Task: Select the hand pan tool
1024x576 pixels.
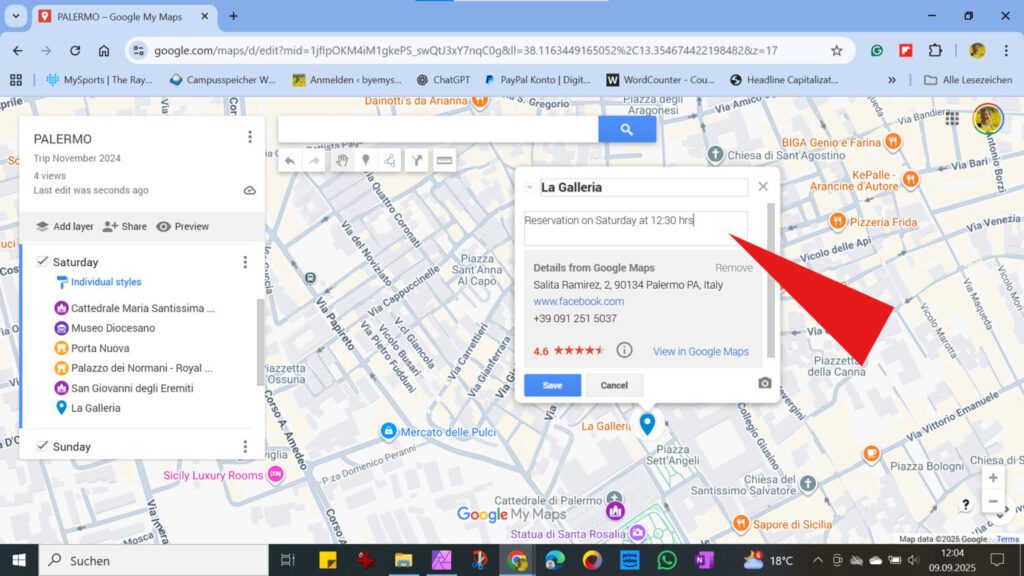Action: (341, 160)
